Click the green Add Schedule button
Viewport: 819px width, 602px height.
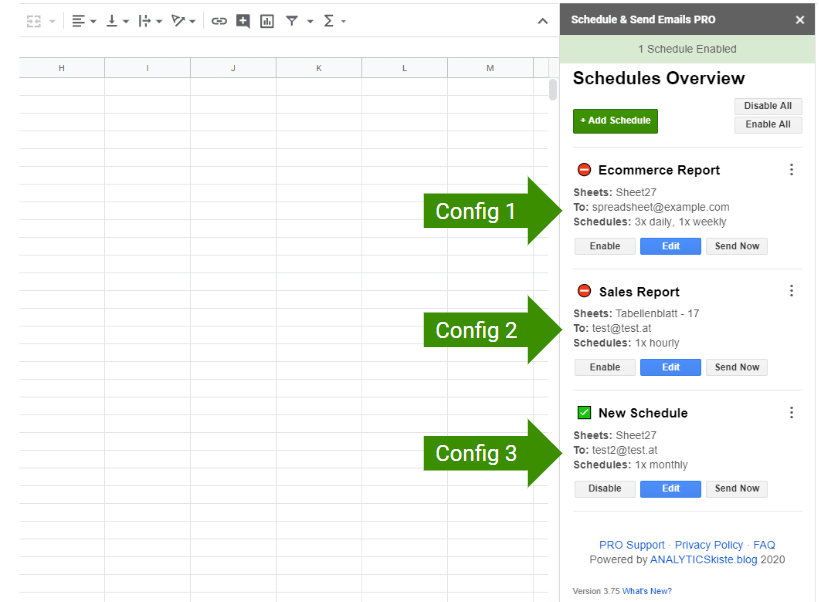click(x=615, y=121)
